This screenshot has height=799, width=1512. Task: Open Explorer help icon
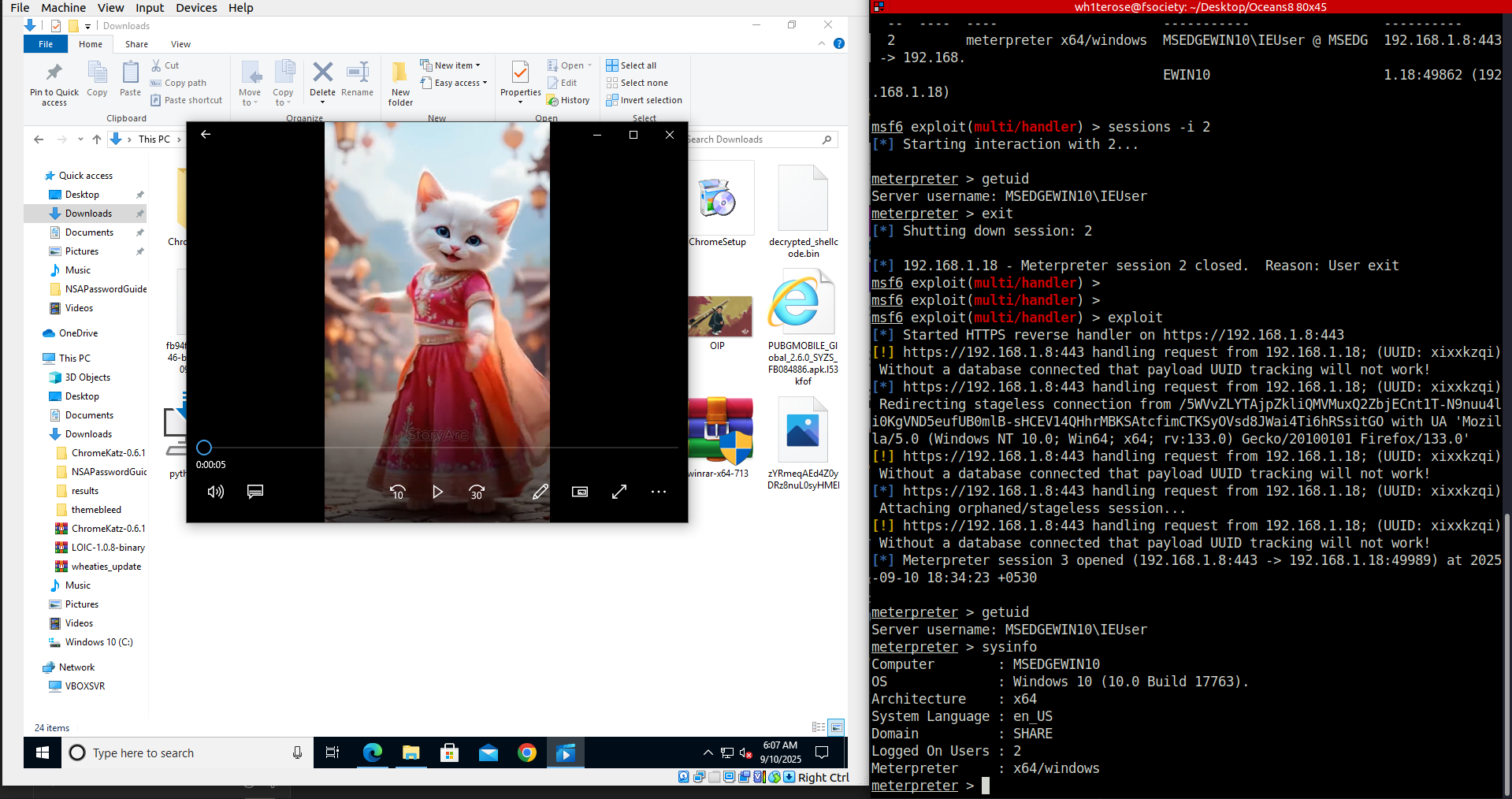[x=839, y=44]
